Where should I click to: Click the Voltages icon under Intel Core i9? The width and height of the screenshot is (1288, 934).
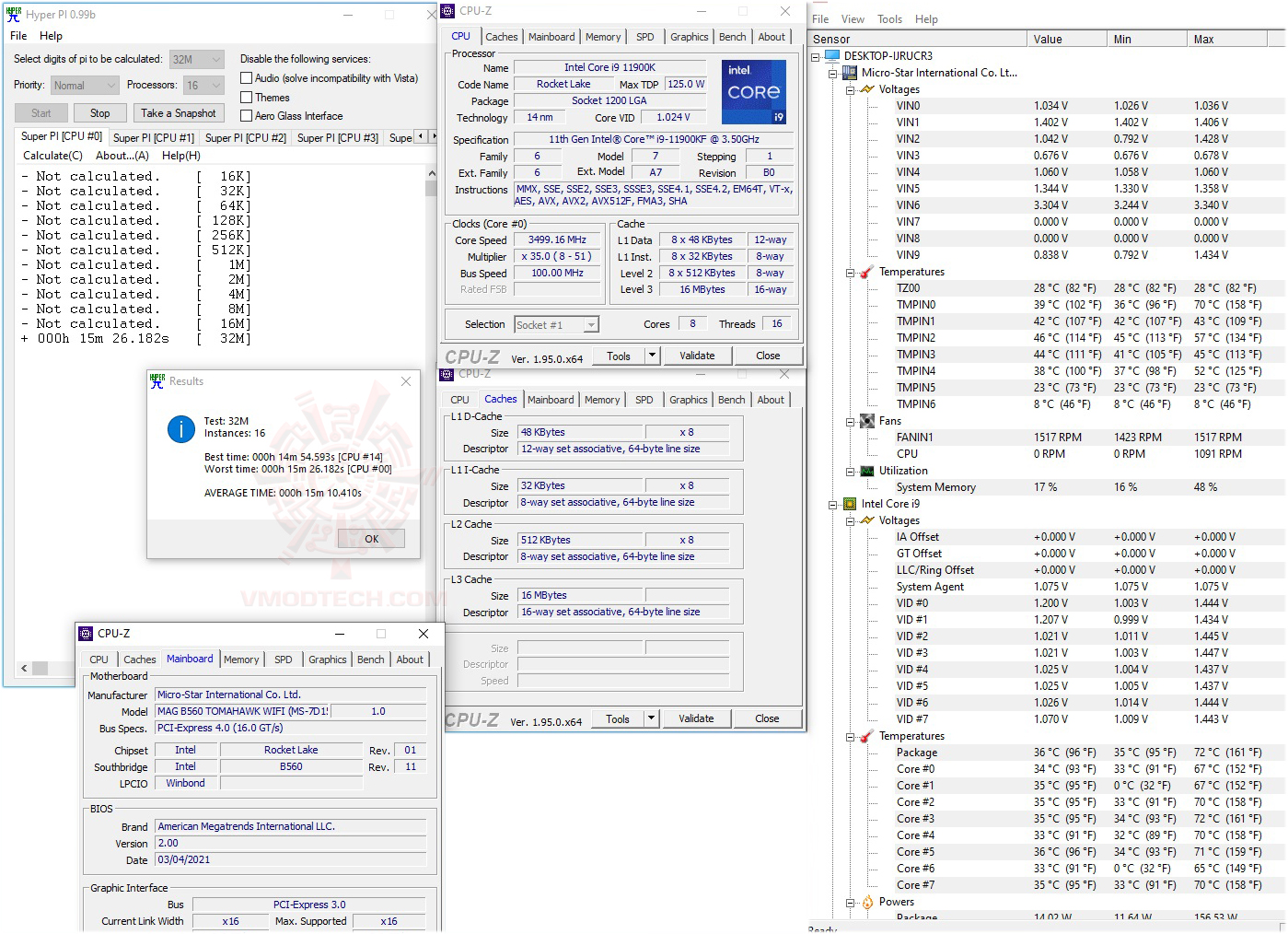point(867,520)
